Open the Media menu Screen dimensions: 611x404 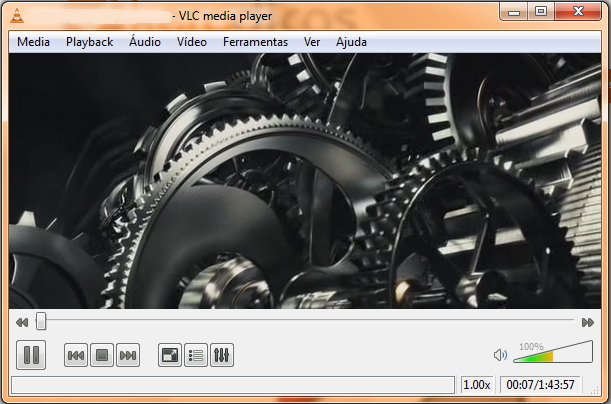34,42
